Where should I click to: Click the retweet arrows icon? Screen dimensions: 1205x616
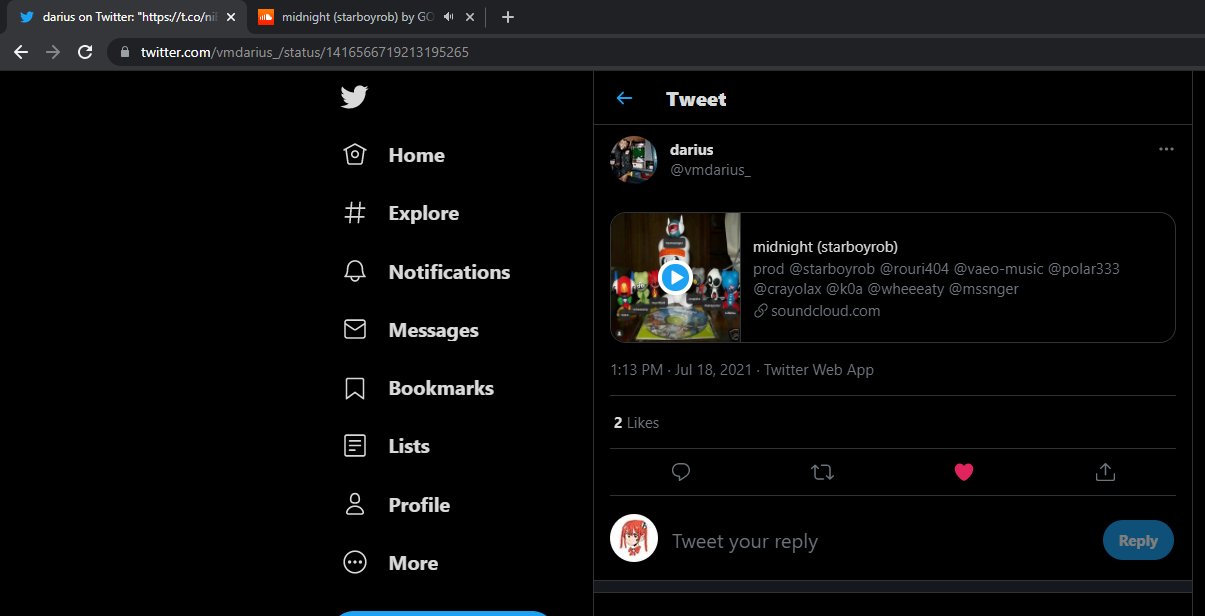pyautogui.click(x=822, y=471)
